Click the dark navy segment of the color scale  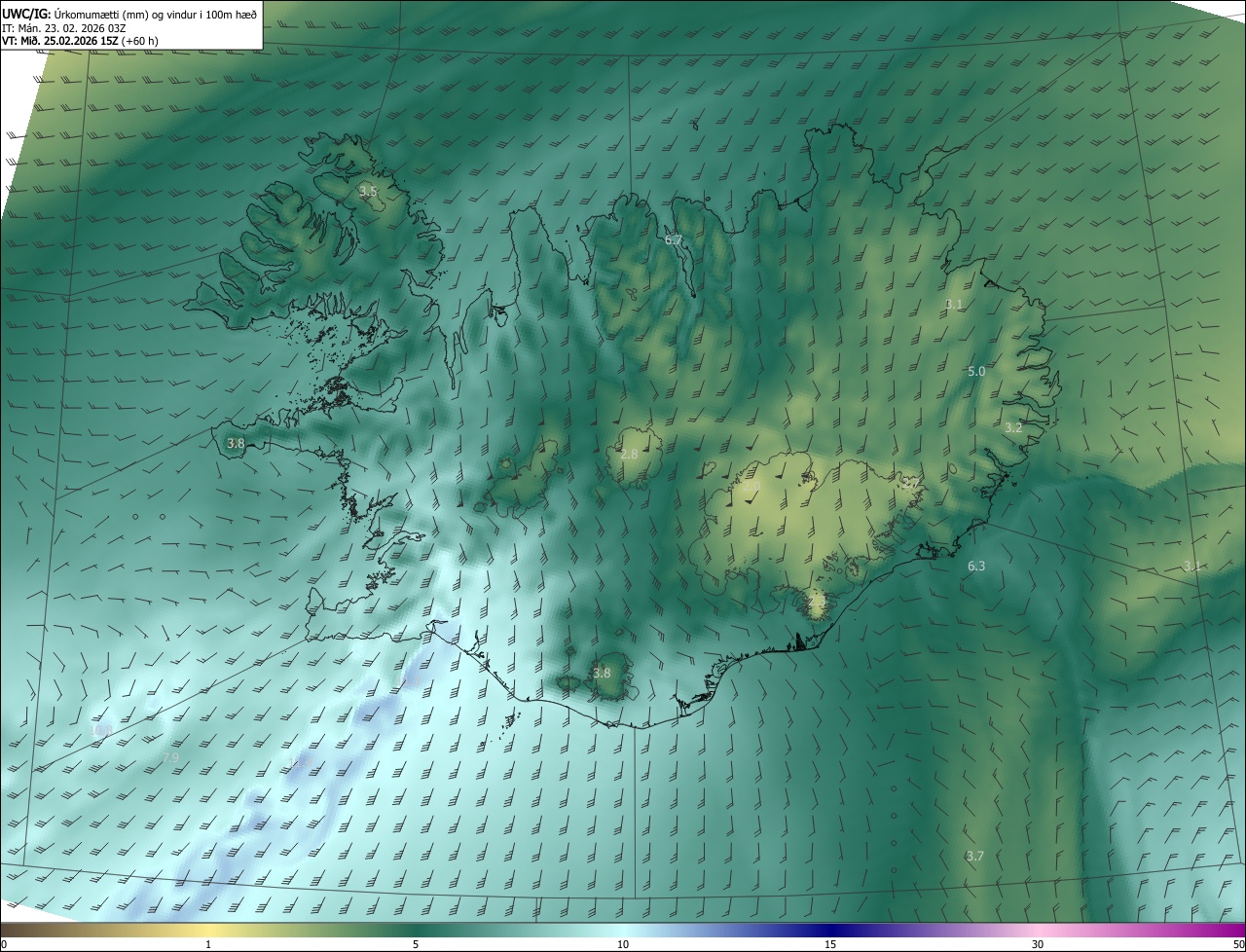point(830,930)
